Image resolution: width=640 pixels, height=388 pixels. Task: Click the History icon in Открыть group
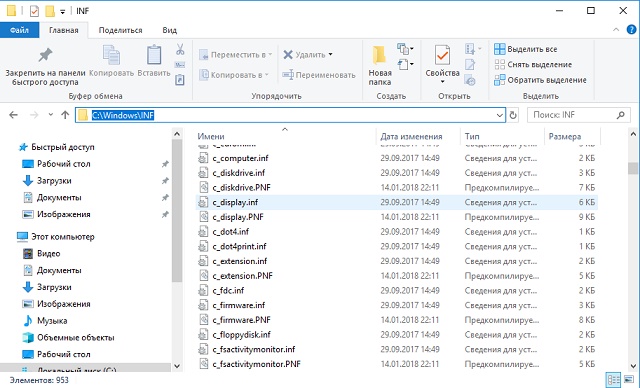[x=470, y=80]
